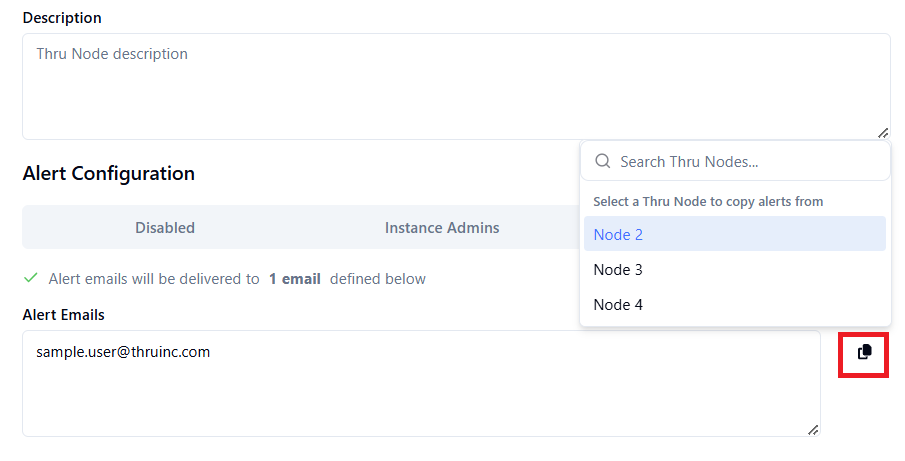Click the "defined below" text

(x=378, y=279)
